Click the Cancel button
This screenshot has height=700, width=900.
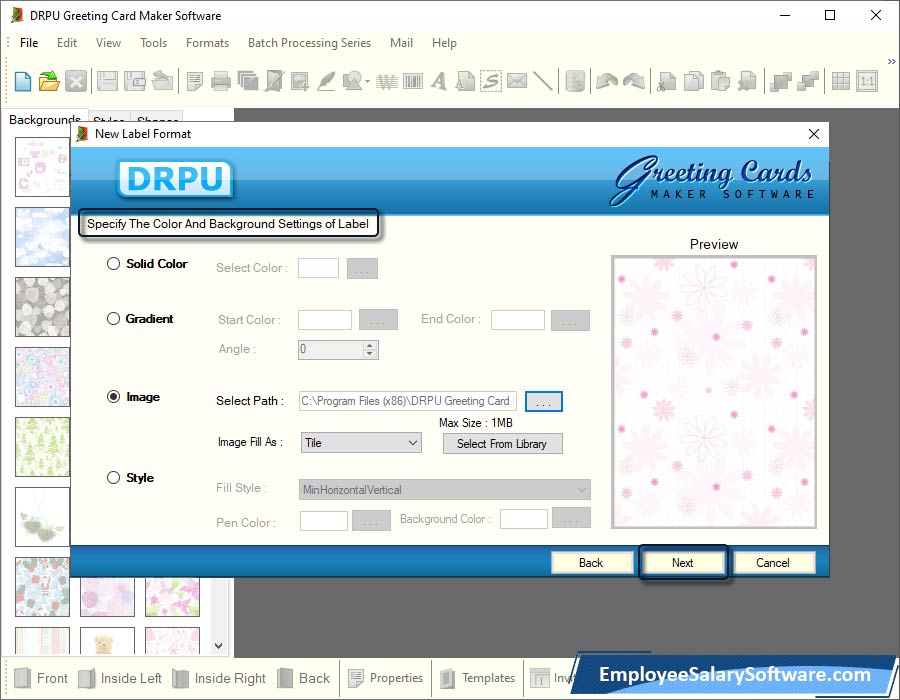(773, 563)
